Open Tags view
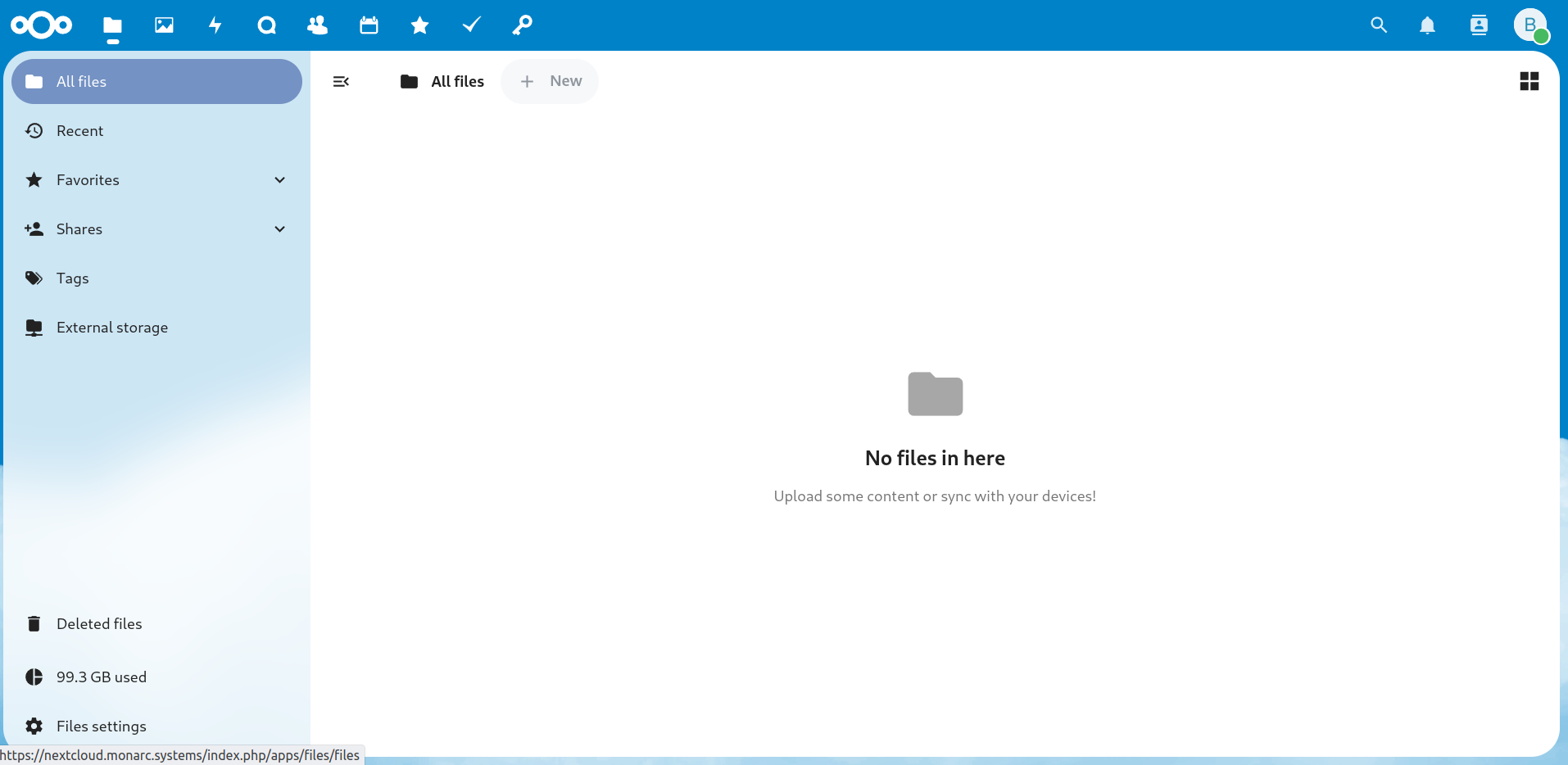 point(157,278)
